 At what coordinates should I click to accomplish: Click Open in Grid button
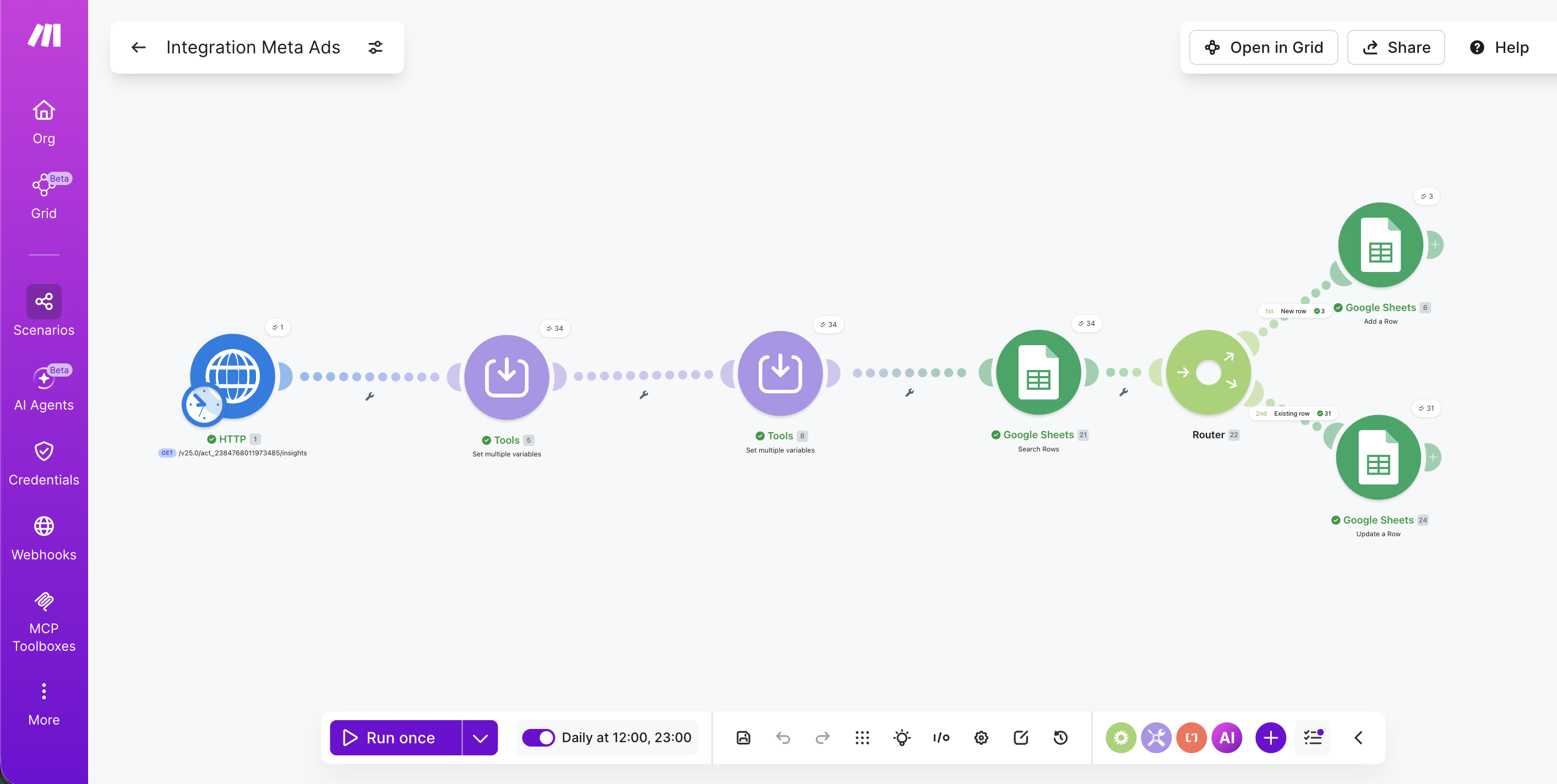click(1263, 47)
